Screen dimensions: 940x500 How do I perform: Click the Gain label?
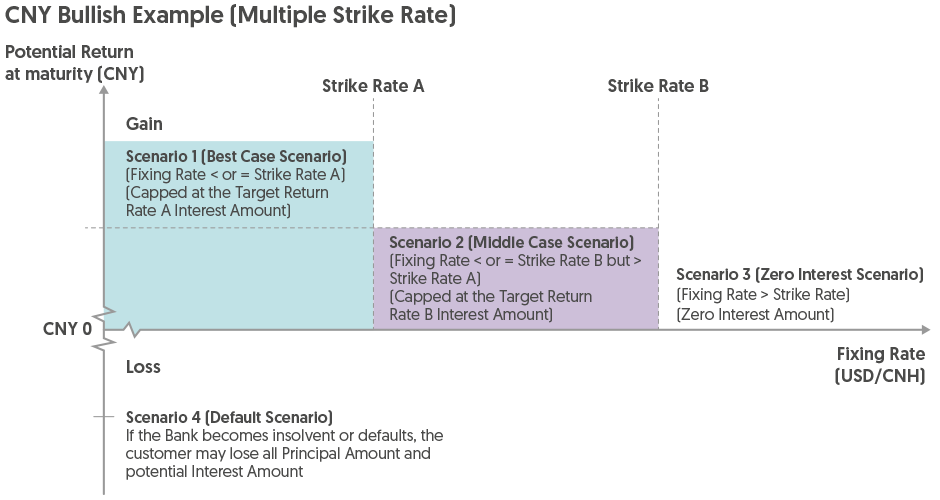(144, 124)
